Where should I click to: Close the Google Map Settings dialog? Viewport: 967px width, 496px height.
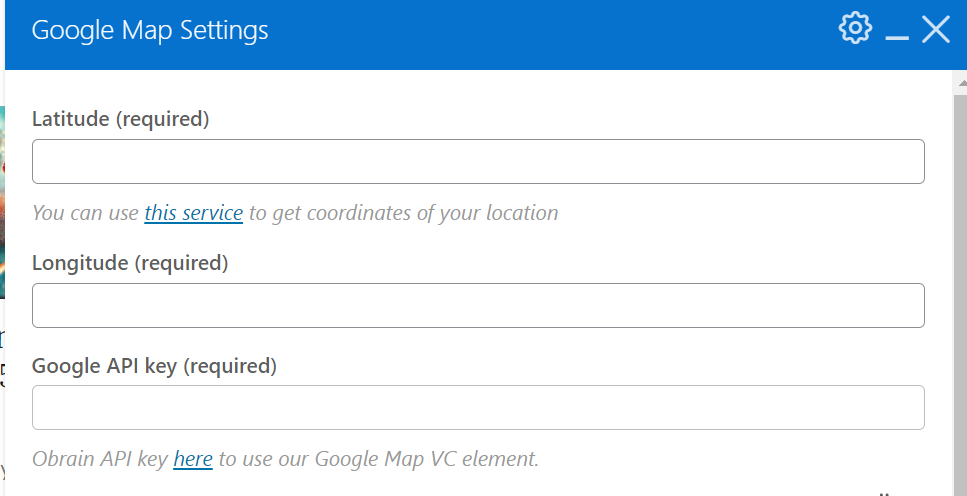[936, 29]
